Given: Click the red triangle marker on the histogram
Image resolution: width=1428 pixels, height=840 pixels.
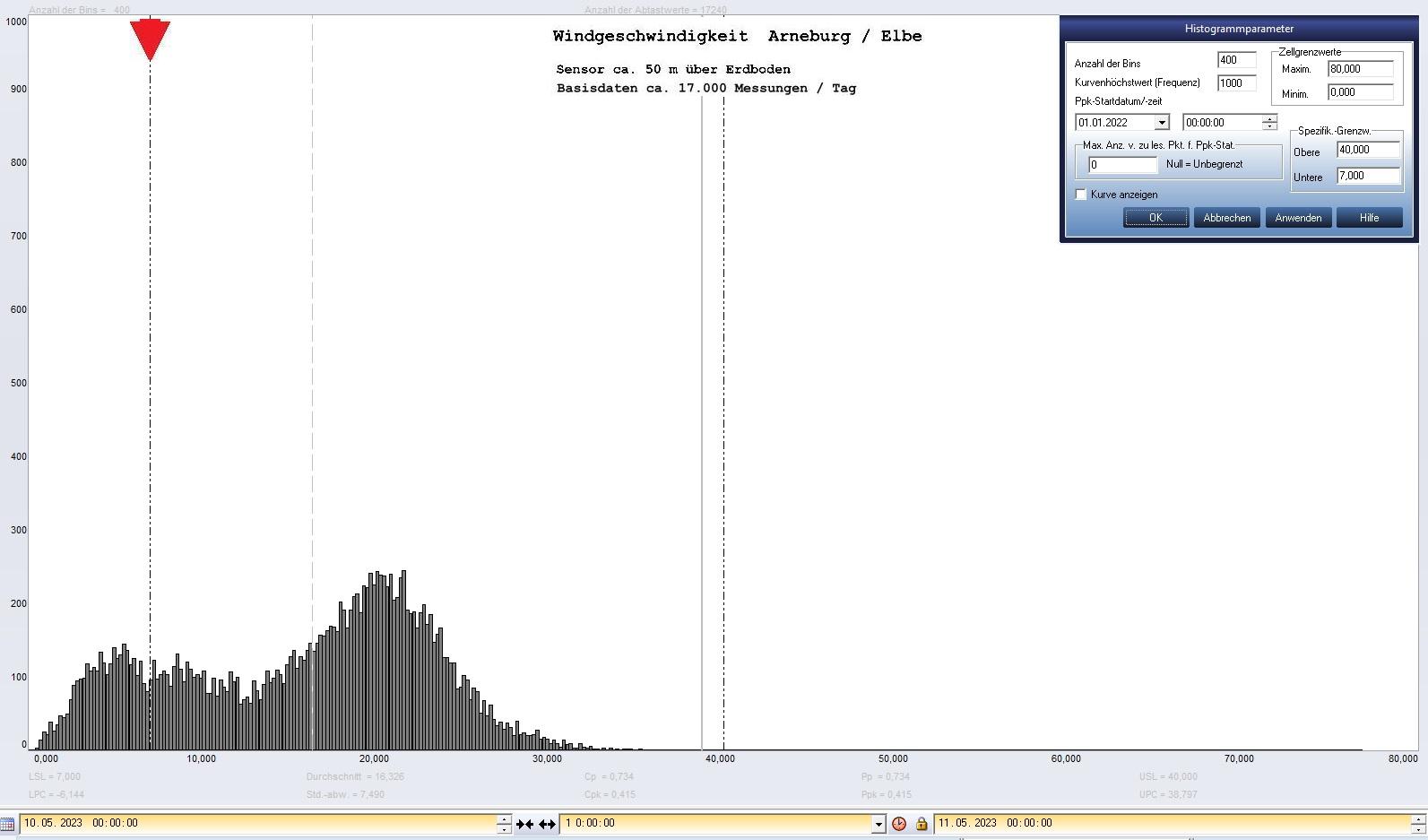Looking at the screenshot, I should click(x=150, y=39).
